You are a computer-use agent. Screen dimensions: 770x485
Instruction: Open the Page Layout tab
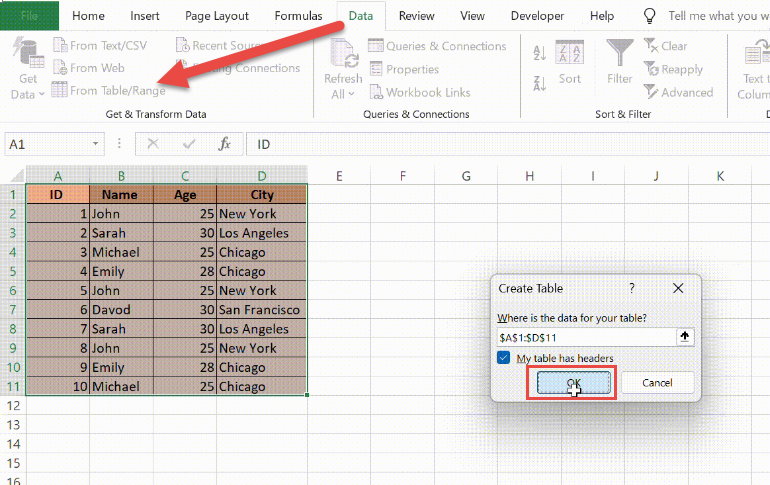click(217, 16)
